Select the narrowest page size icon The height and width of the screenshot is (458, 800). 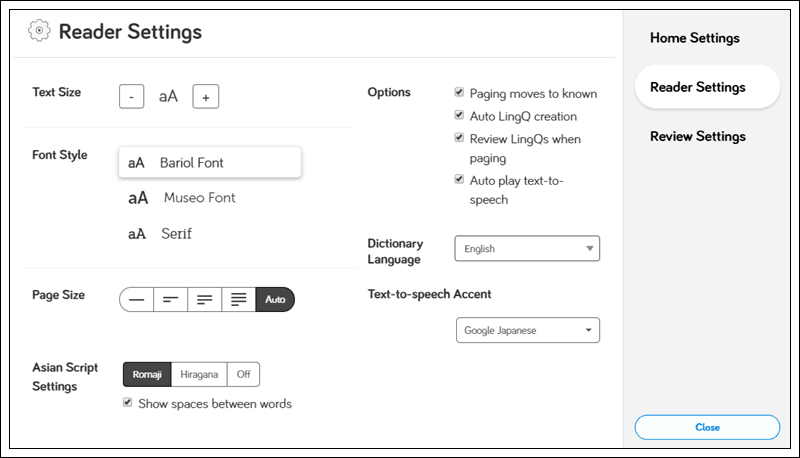[x=136, y=299]
